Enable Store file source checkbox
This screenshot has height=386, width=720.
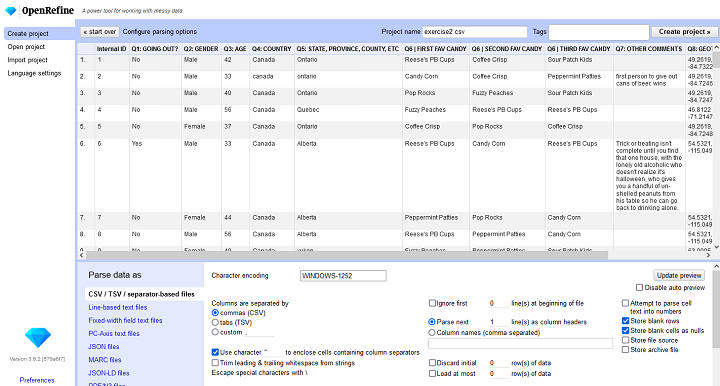[x=625, y=340]
